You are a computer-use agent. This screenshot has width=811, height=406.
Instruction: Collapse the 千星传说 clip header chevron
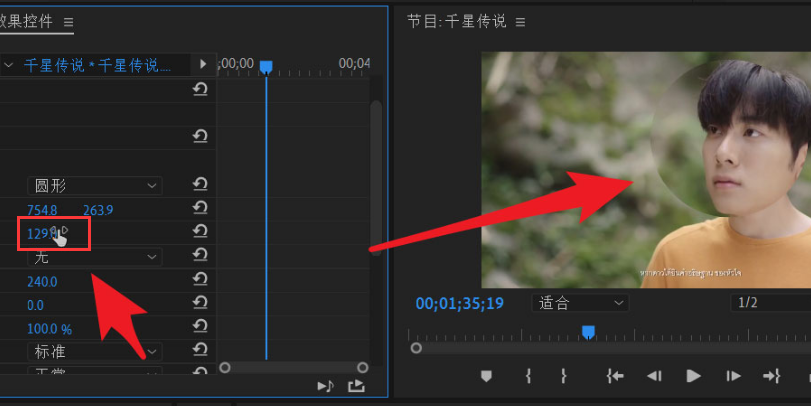(x=8, y=65)
